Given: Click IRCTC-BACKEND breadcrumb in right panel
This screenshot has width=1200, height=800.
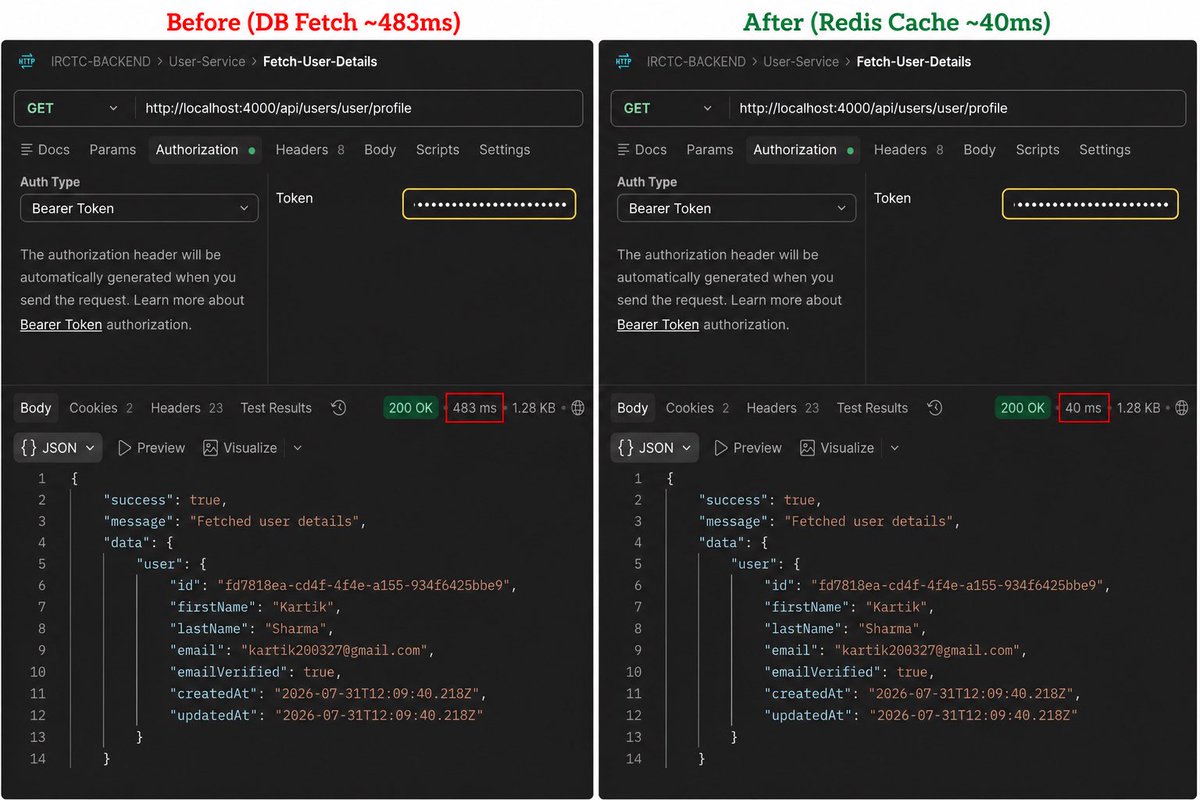Looking at the screenshot, I should click(696, 61).
